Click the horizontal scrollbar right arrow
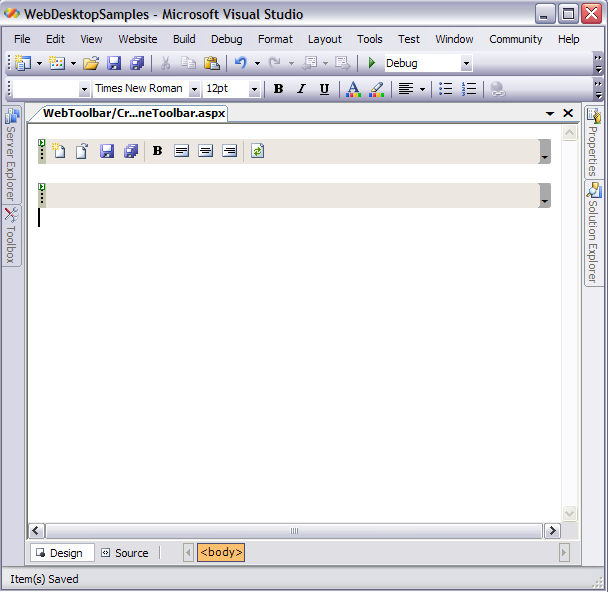Viewport: 608px width, 592px height. (x=551, y=531)
